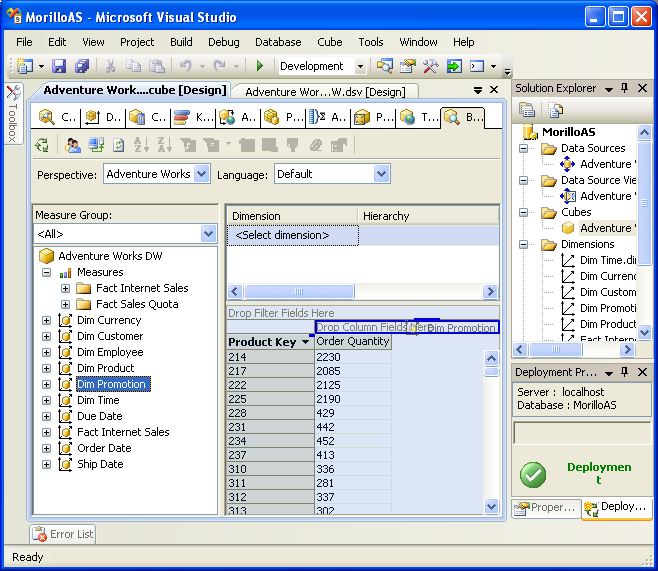Open the Solution Explorer window options arrow
Image resolution: width=658 pixels, height=571 pixels.
[x=608, y=89]
